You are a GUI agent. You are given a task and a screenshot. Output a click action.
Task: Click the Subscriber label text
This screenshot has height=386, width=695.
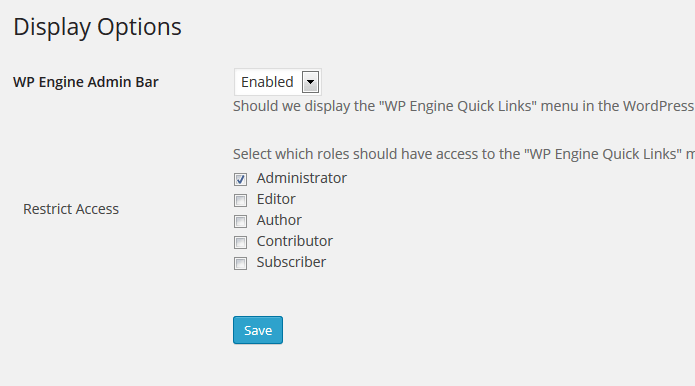[x=291, y=262]
